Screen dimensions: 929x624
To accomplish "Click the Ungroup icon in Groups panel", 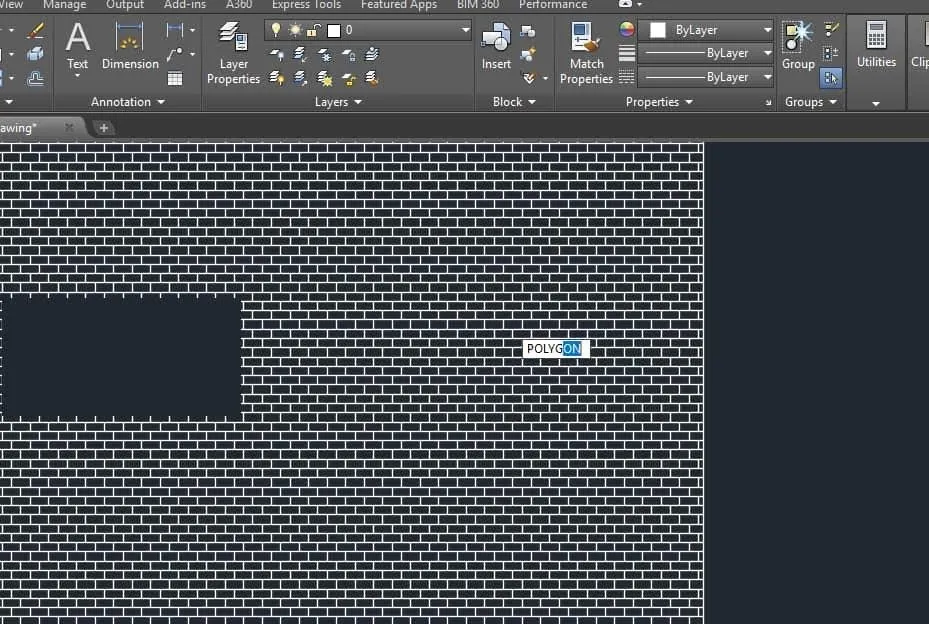I will tap(832, 29).
